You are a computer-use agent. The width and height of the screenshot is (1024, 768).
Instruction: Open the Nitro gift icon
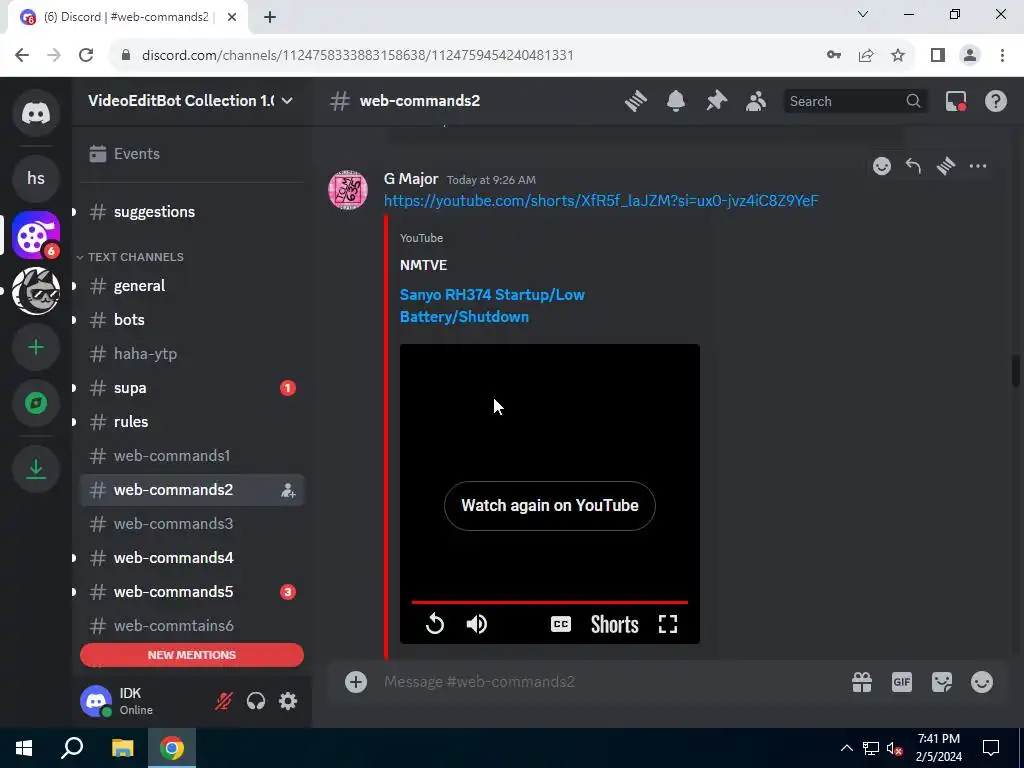[x=862, y=682]
